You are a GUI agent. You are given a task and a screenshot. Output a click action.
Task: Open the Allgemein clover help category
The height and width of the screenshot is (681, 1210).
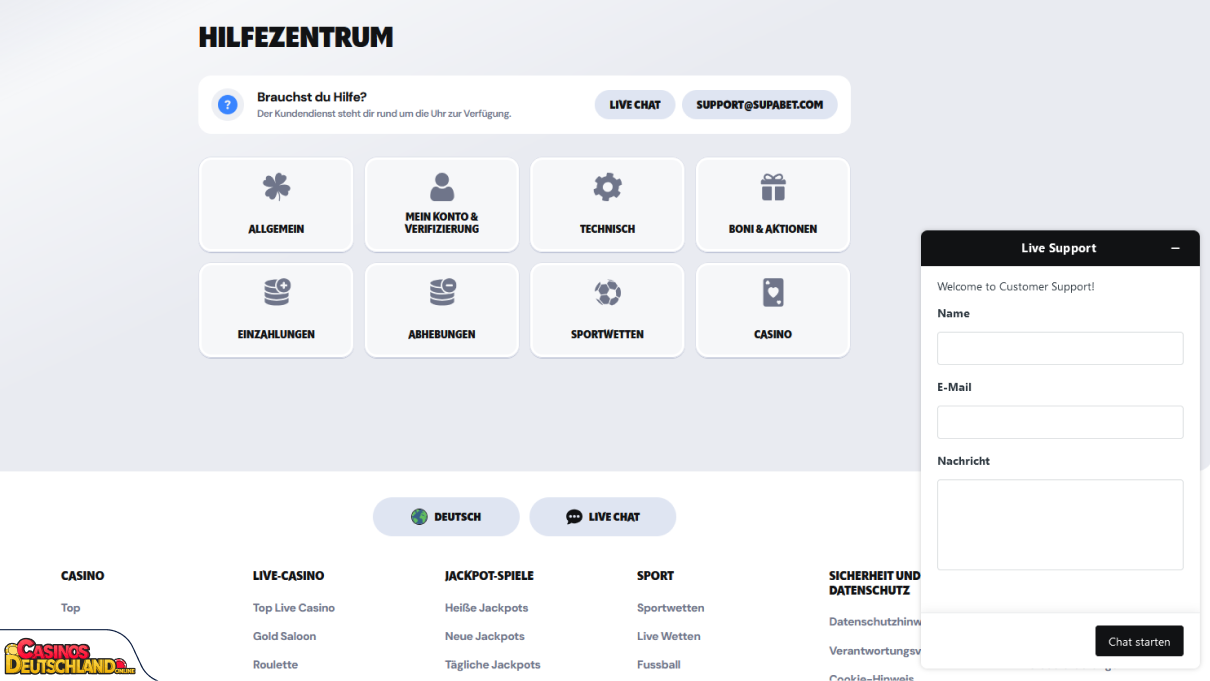276,204
